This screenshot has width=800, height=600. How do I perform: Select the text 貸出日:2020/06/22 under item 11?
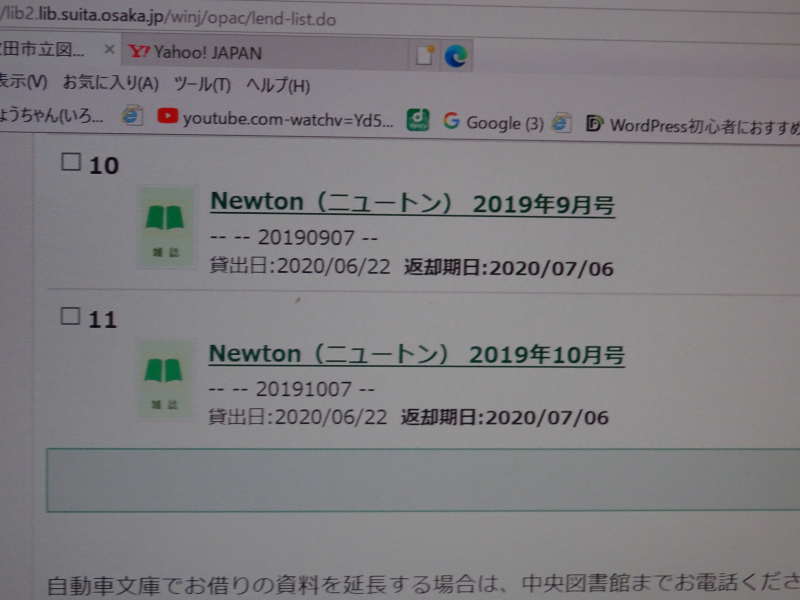pyautogui.click(x=297, y=417)
